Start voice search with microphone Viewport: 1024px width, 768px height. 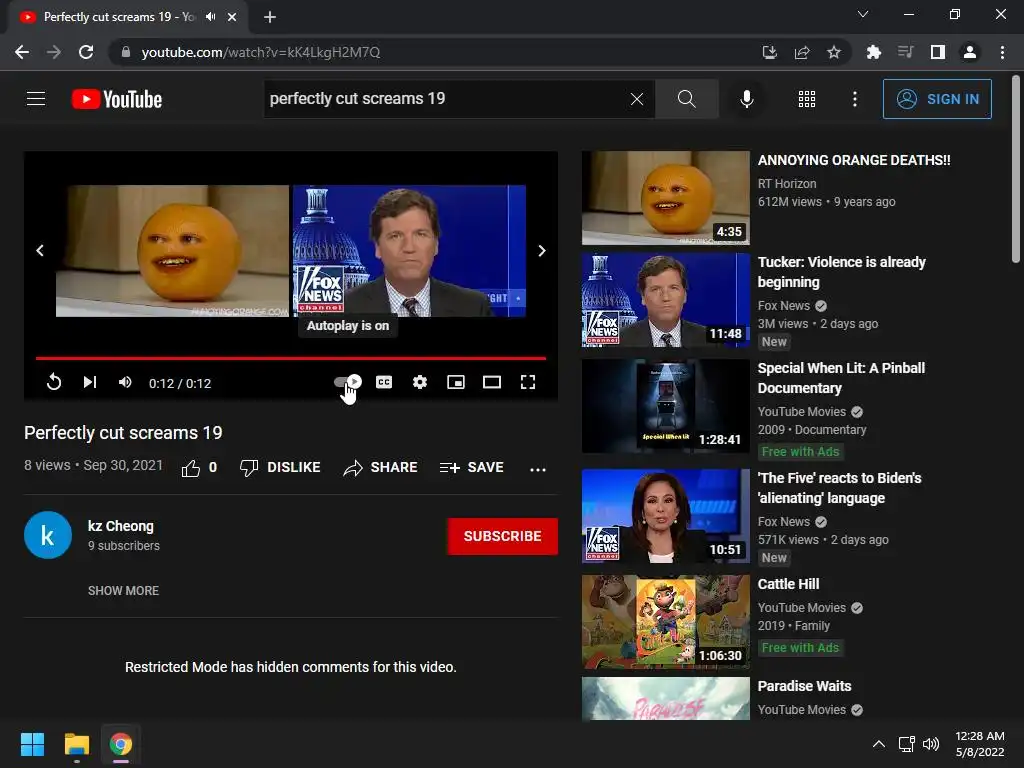click(746, 99)
